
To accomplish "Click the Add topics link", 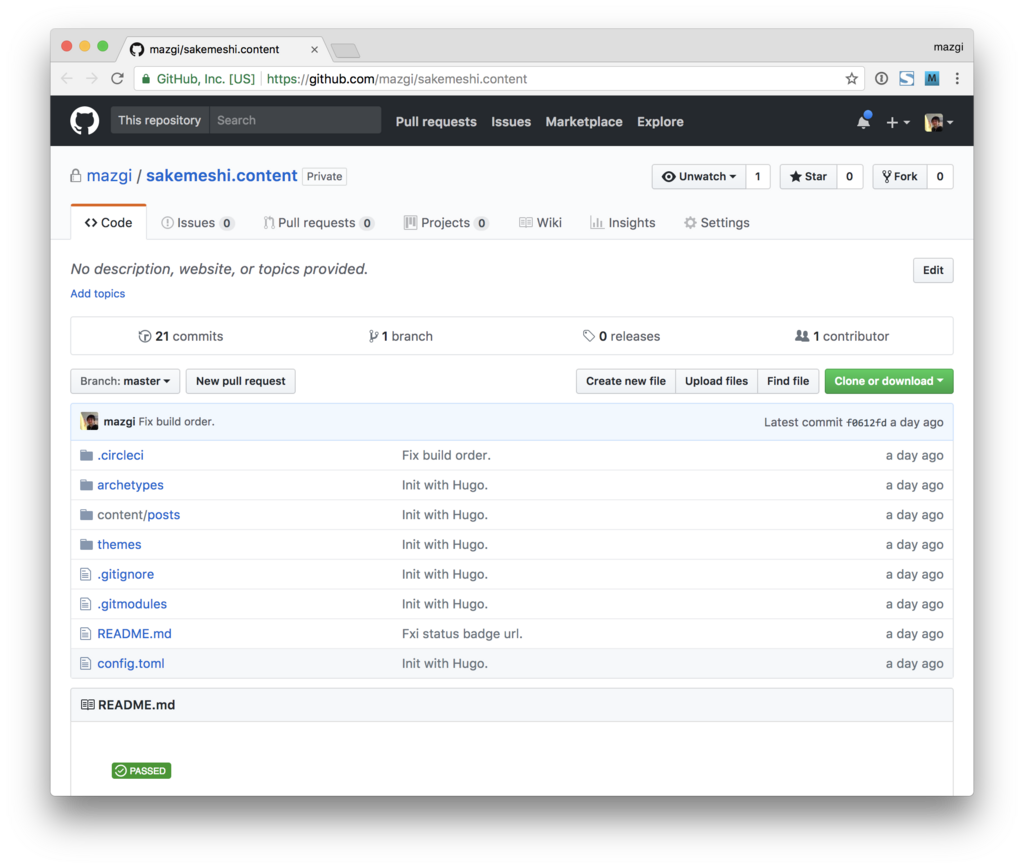I will click(x=98, y=293).
